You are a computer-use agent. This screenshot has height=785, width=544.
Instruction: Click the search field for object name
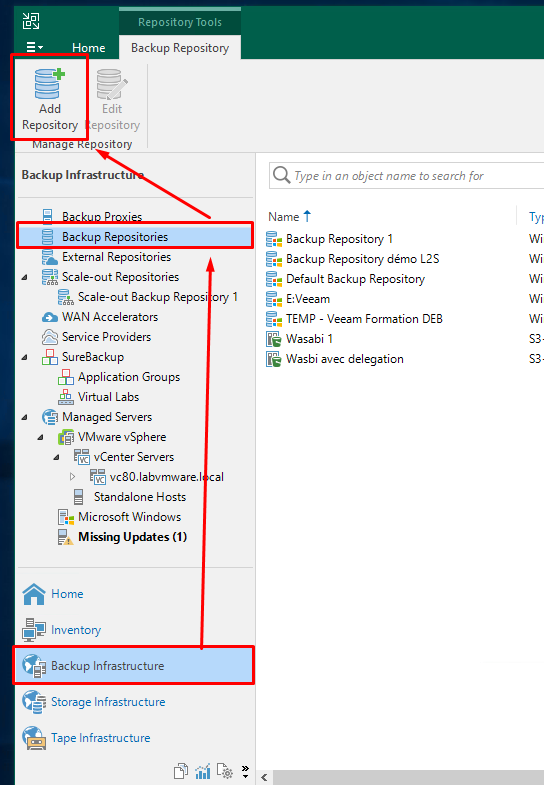pyautogui.click(x=406, y=176)
